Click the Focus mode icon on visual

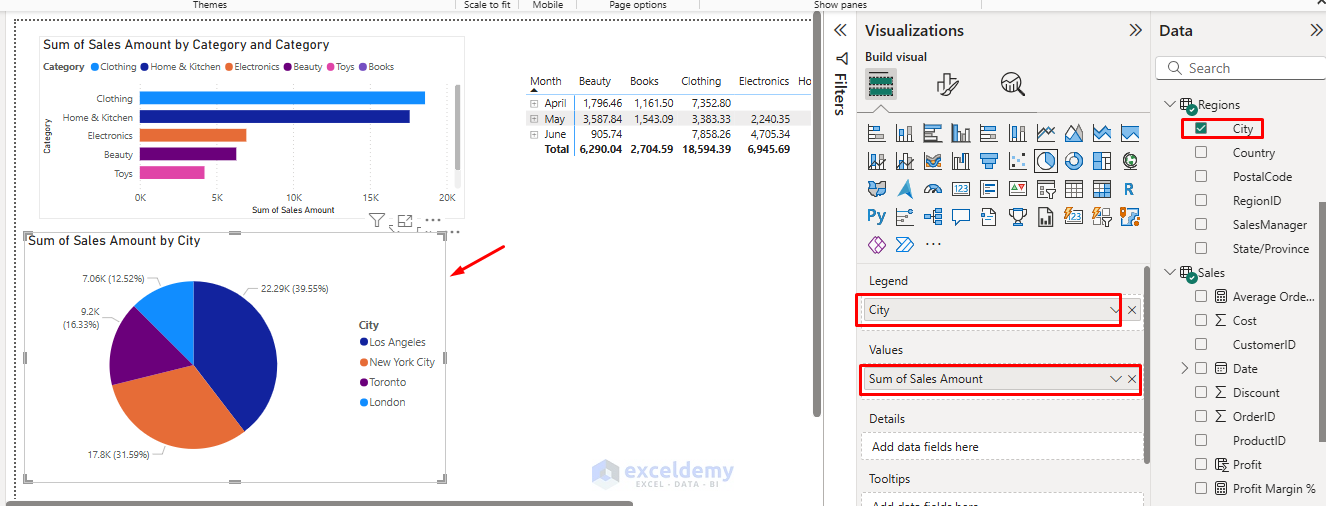click(405, 221)
